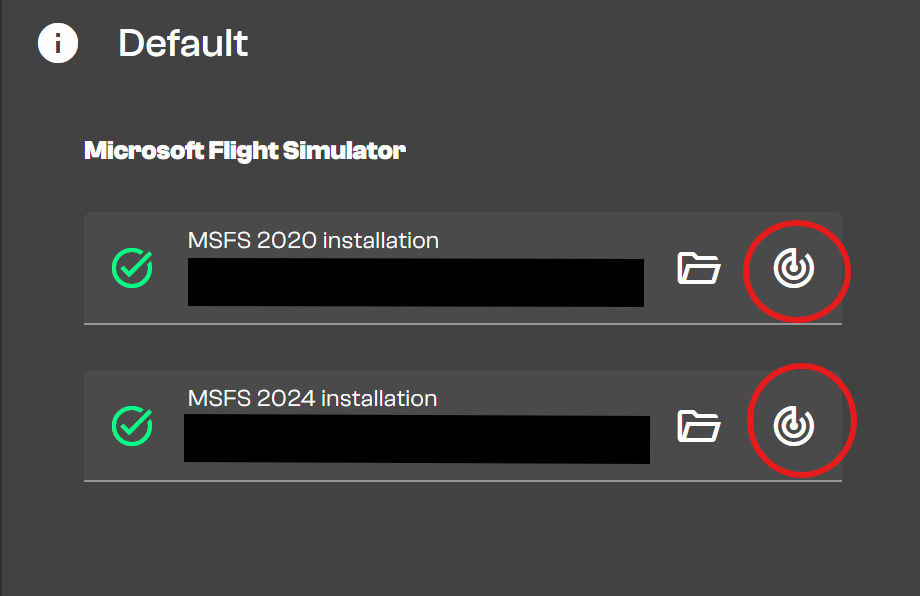Click the divider line under MSFS 2020 row

462,323
